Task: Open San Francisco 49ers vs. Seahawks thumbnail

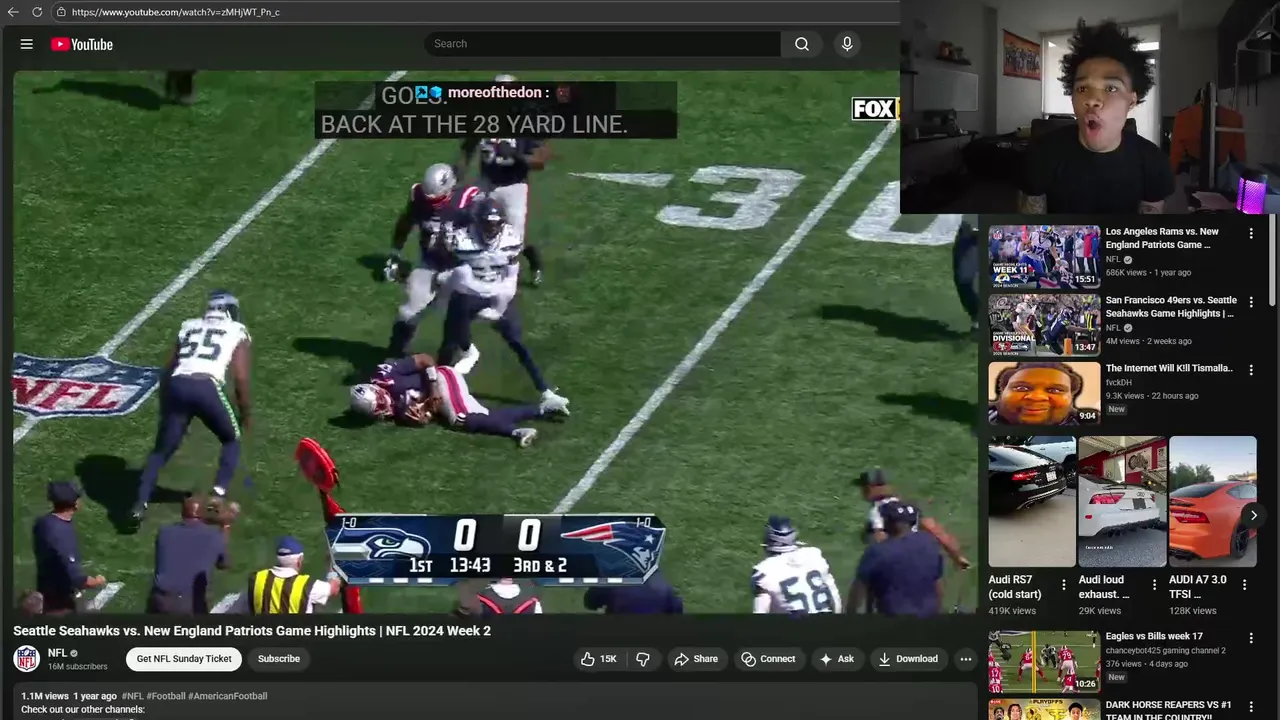Action: [x=1044, y=325]
